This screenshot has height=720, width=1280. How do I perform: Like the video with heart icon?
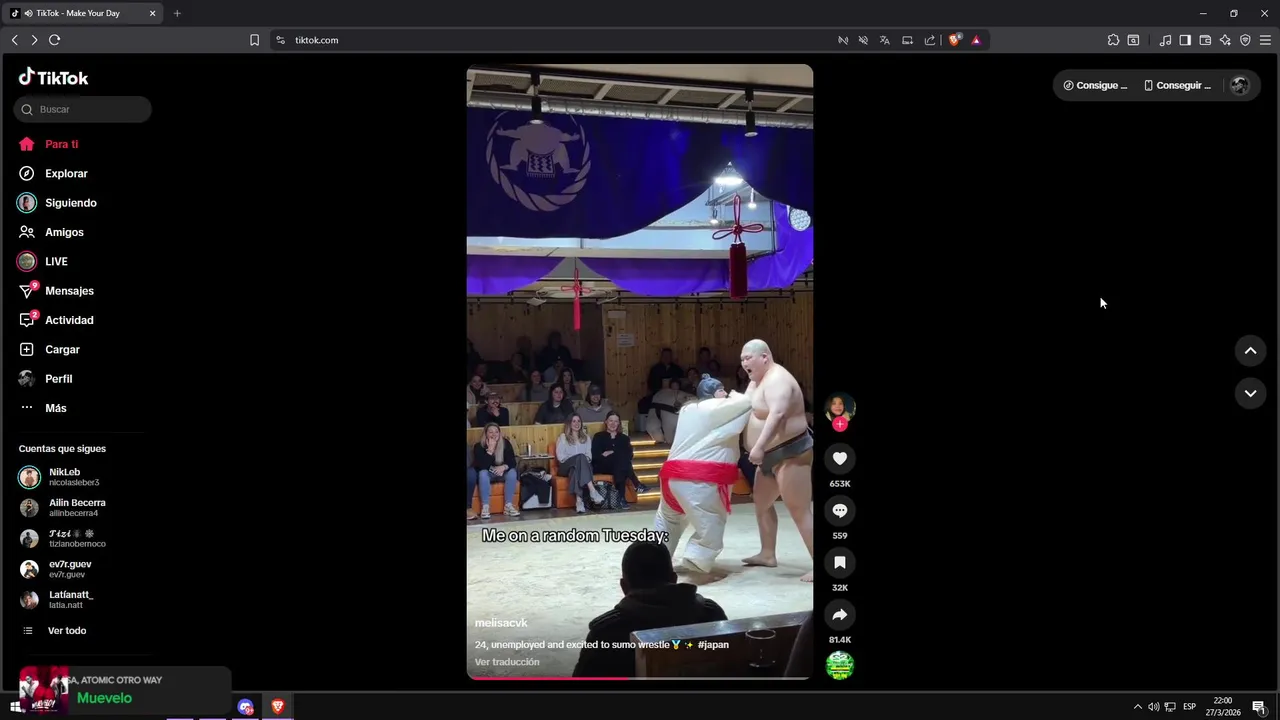point(840,459)
